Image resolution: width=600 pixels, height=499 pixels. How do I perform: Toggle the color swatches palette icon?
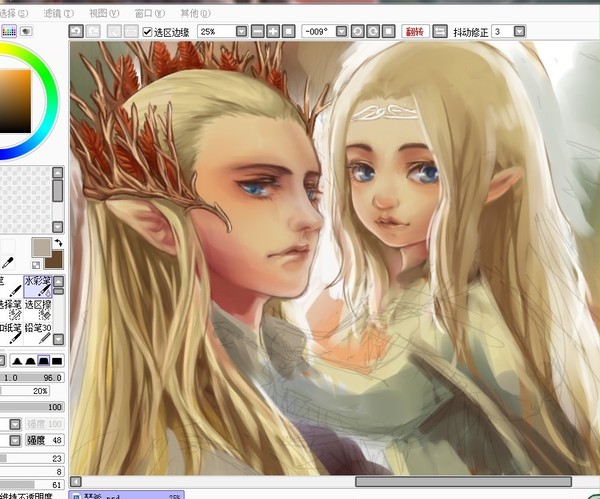point(9,31)
